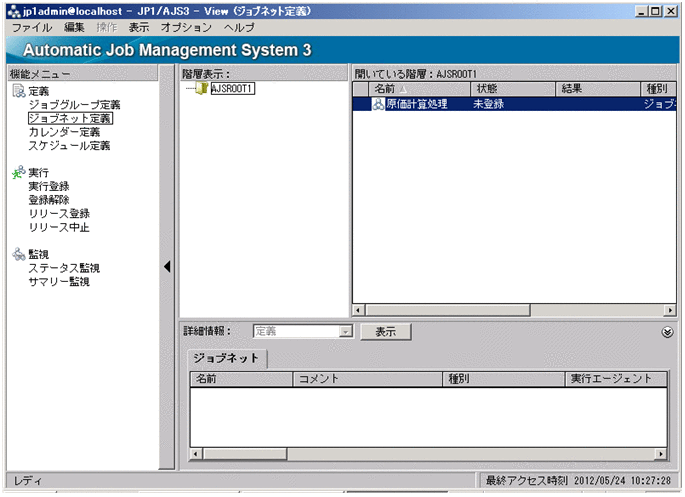Screen dimensions: 685x497
Task: Click the 実行 heading text in function menu
Action: 39,173
